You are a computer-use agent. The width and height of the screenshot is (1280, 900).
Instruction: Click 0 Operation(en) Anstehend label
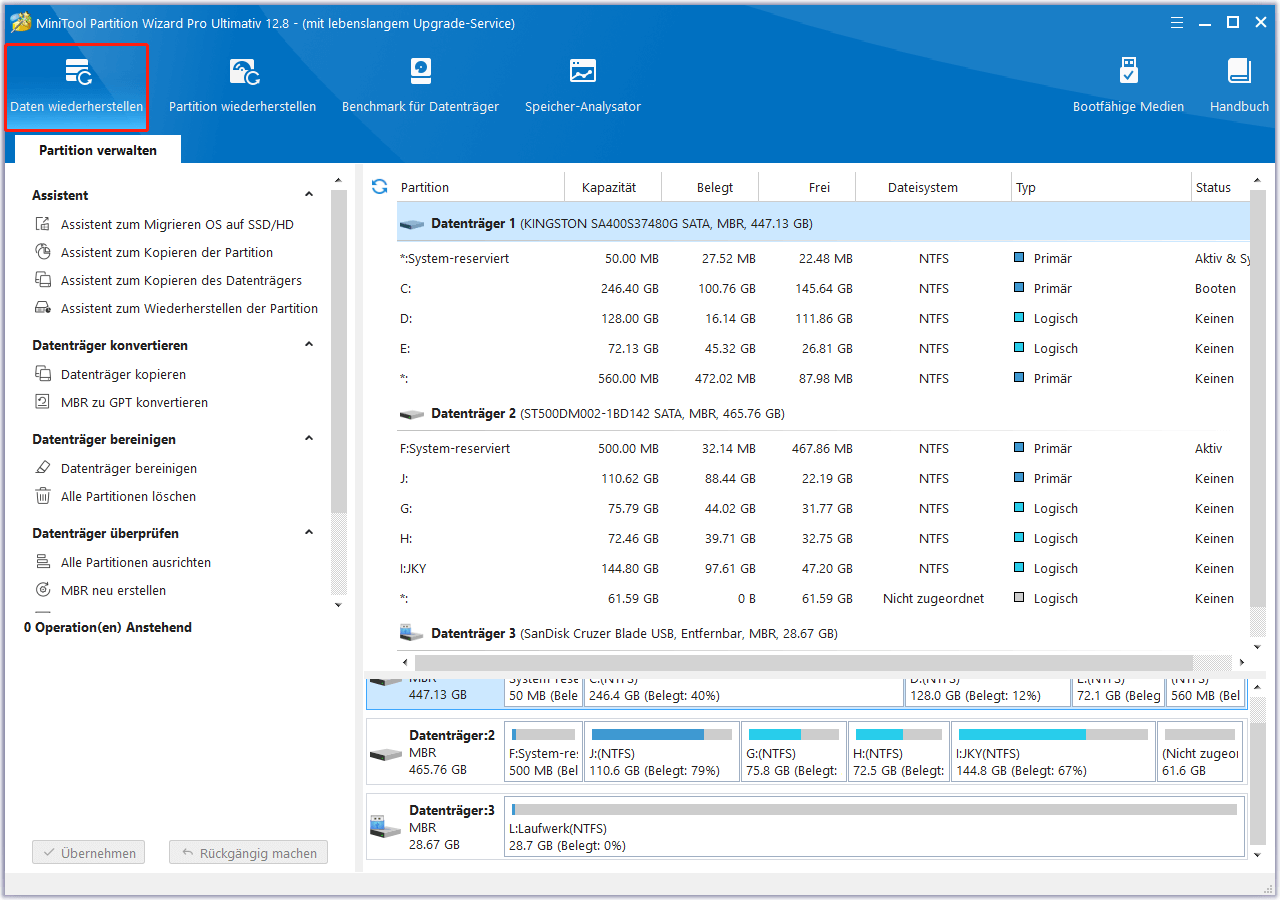tap(108, 628)
